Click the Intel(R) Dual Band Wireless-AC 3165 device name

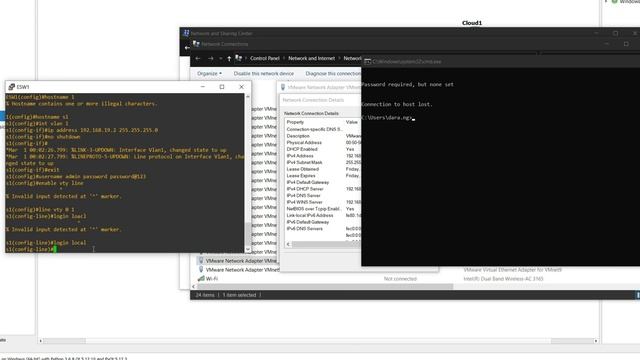point(503,279)
